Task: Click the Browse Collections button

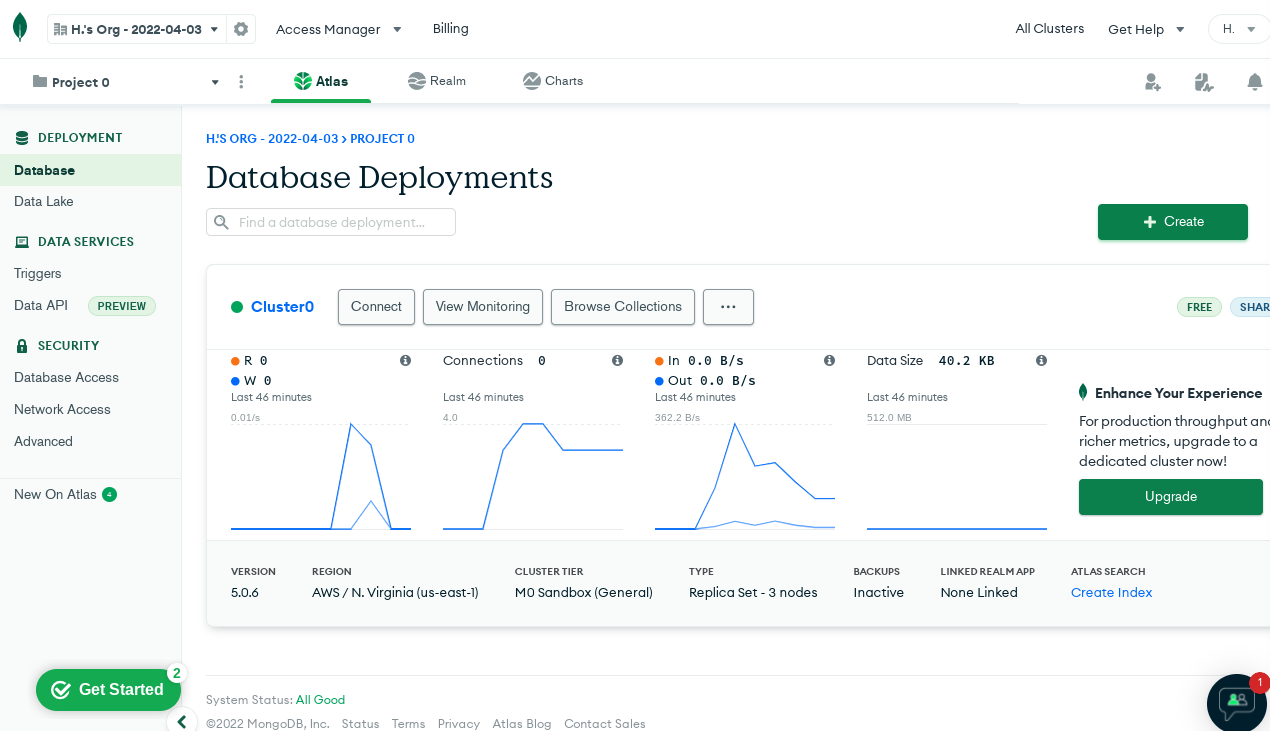Action: point(622,307)
